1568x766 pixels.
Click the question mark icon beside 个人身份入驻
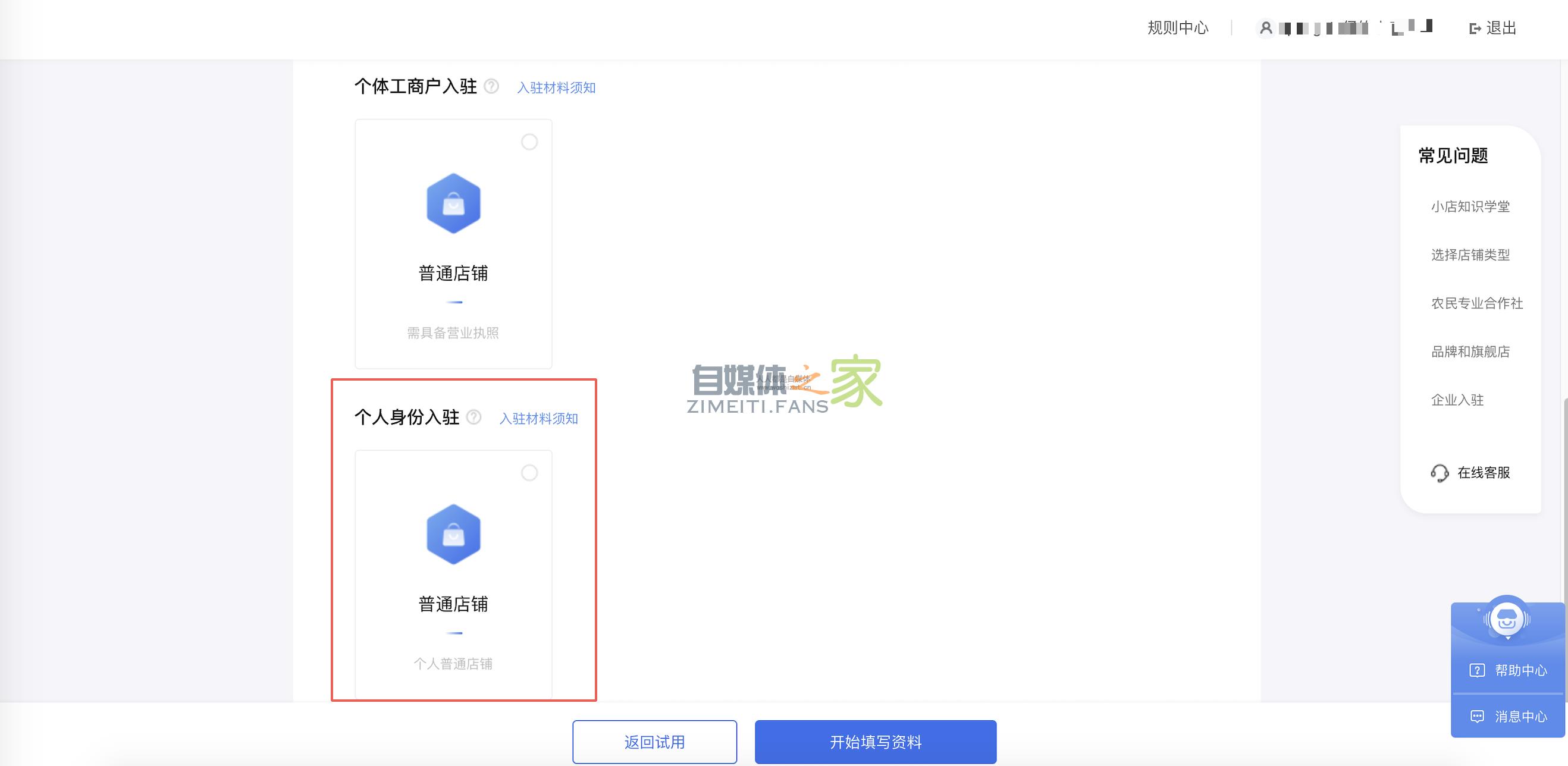(474, 418)
